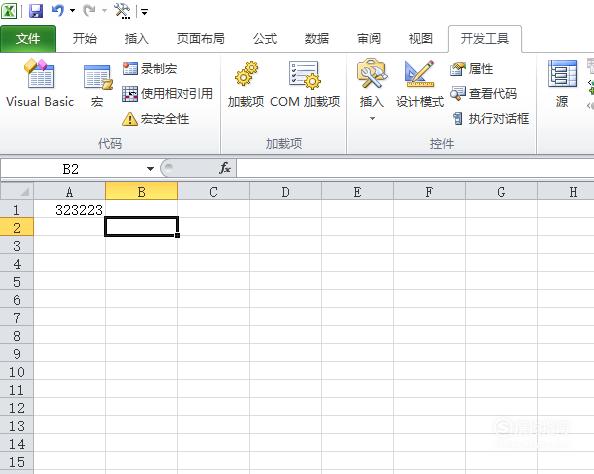Open the Customize Quick Access Toolbar dropdown
The height and width of the screenshot is (474, 594).
coord(144,12)
